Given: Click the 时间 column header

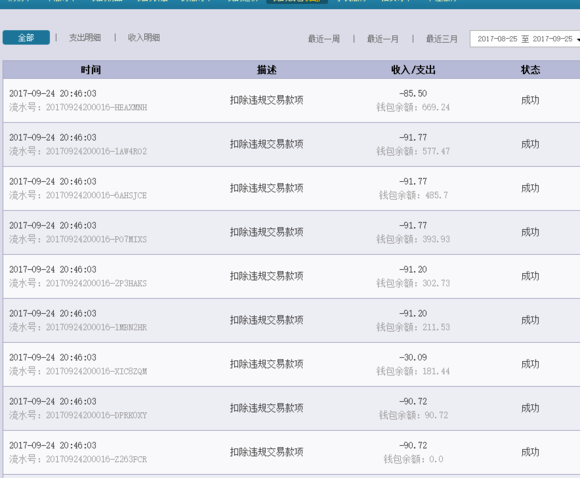Looking at the screenshot, I should coord(91,70).
